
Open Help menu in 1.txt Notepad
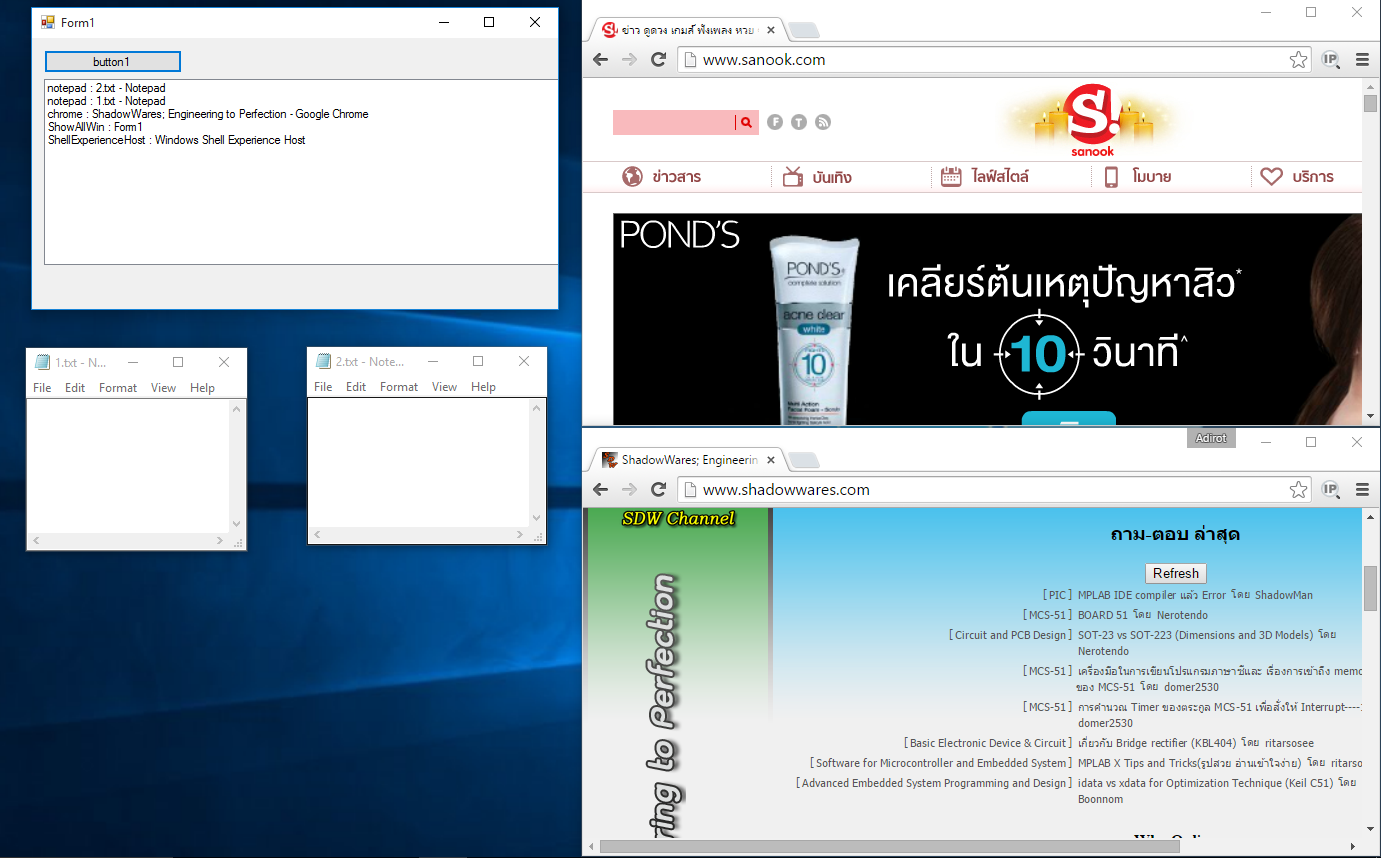tap(203, 388)
